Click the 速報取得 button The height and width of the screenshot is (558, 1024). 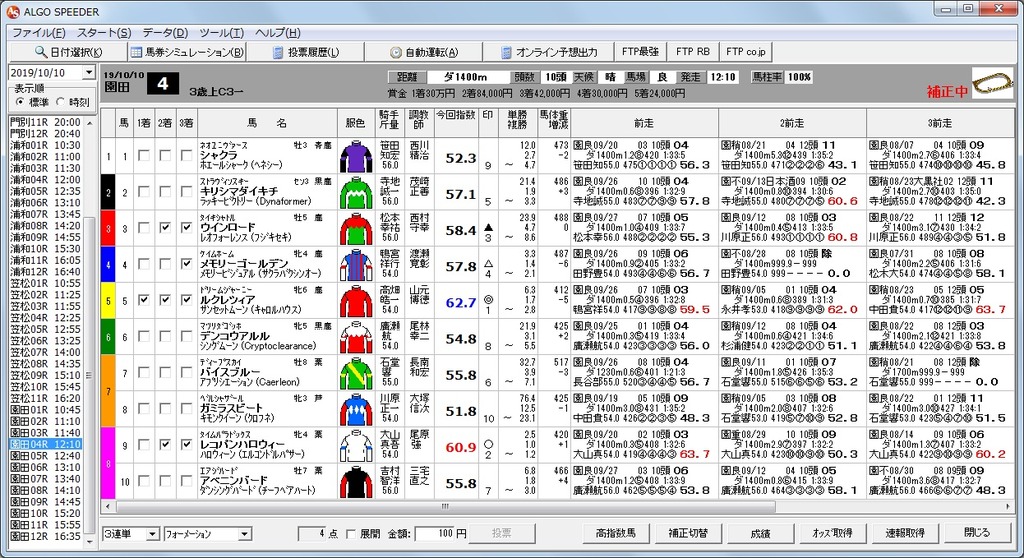point(904,533)
